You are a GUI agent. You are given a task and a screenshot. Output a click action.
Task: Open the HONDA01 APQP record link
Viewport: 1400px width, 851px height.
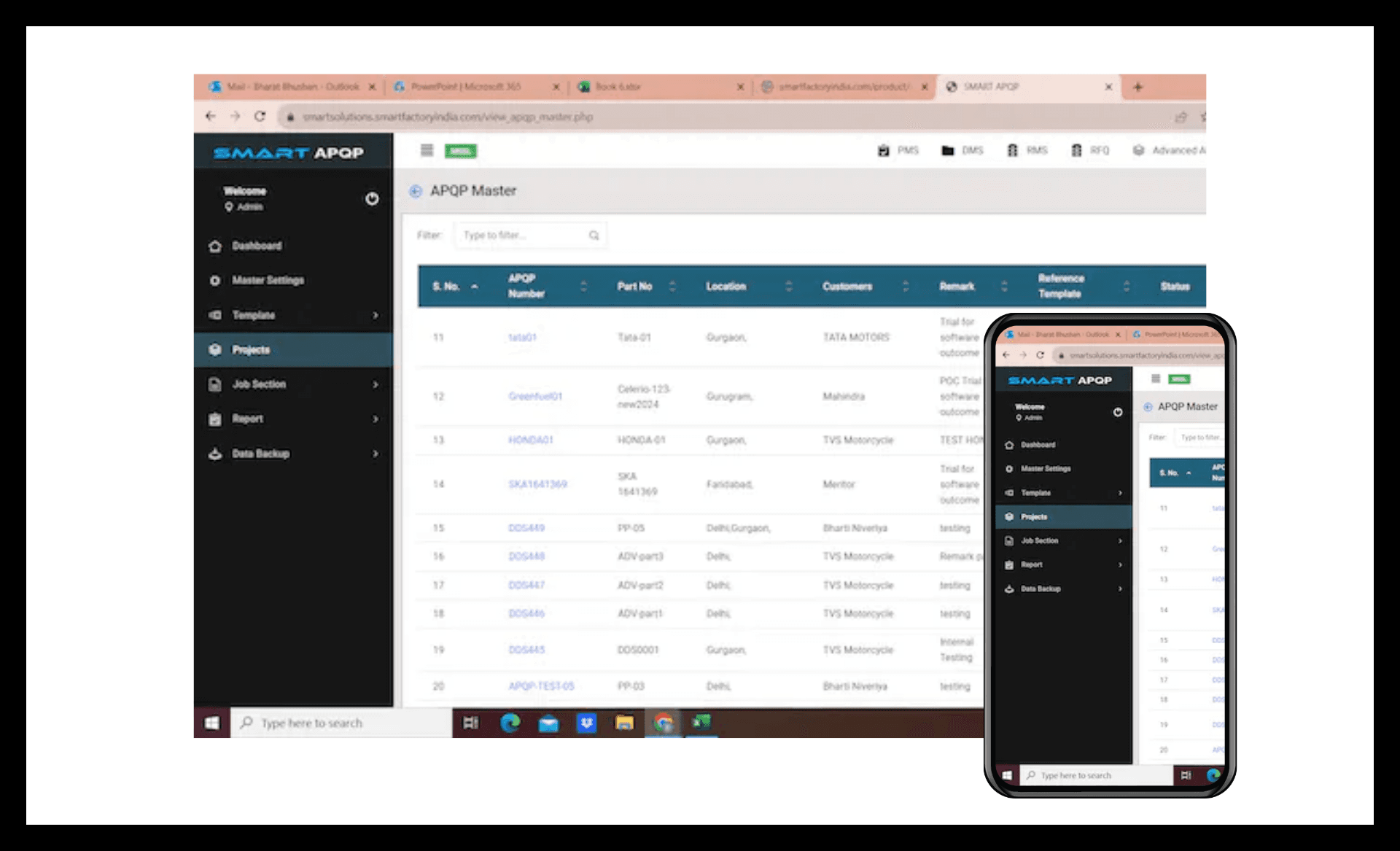[532, 440]
